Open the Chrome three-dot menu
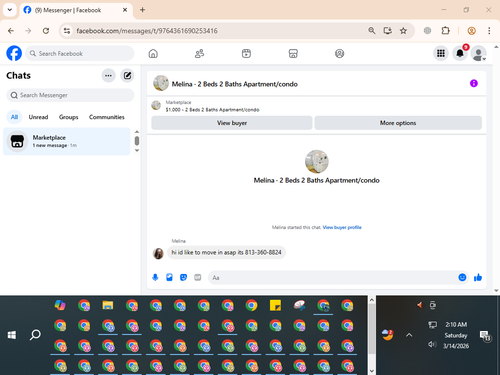500x375 pixels. pyautogui.click(x=489, y=31)
